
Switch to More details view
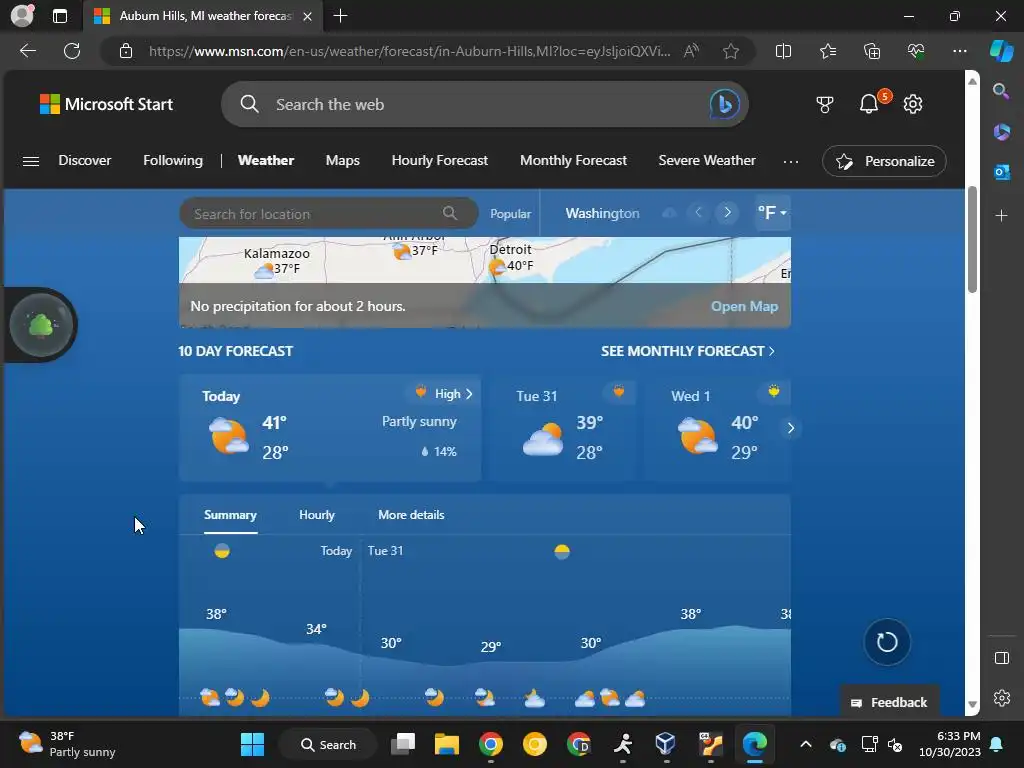pyautogui.click(x=411, y=515)
